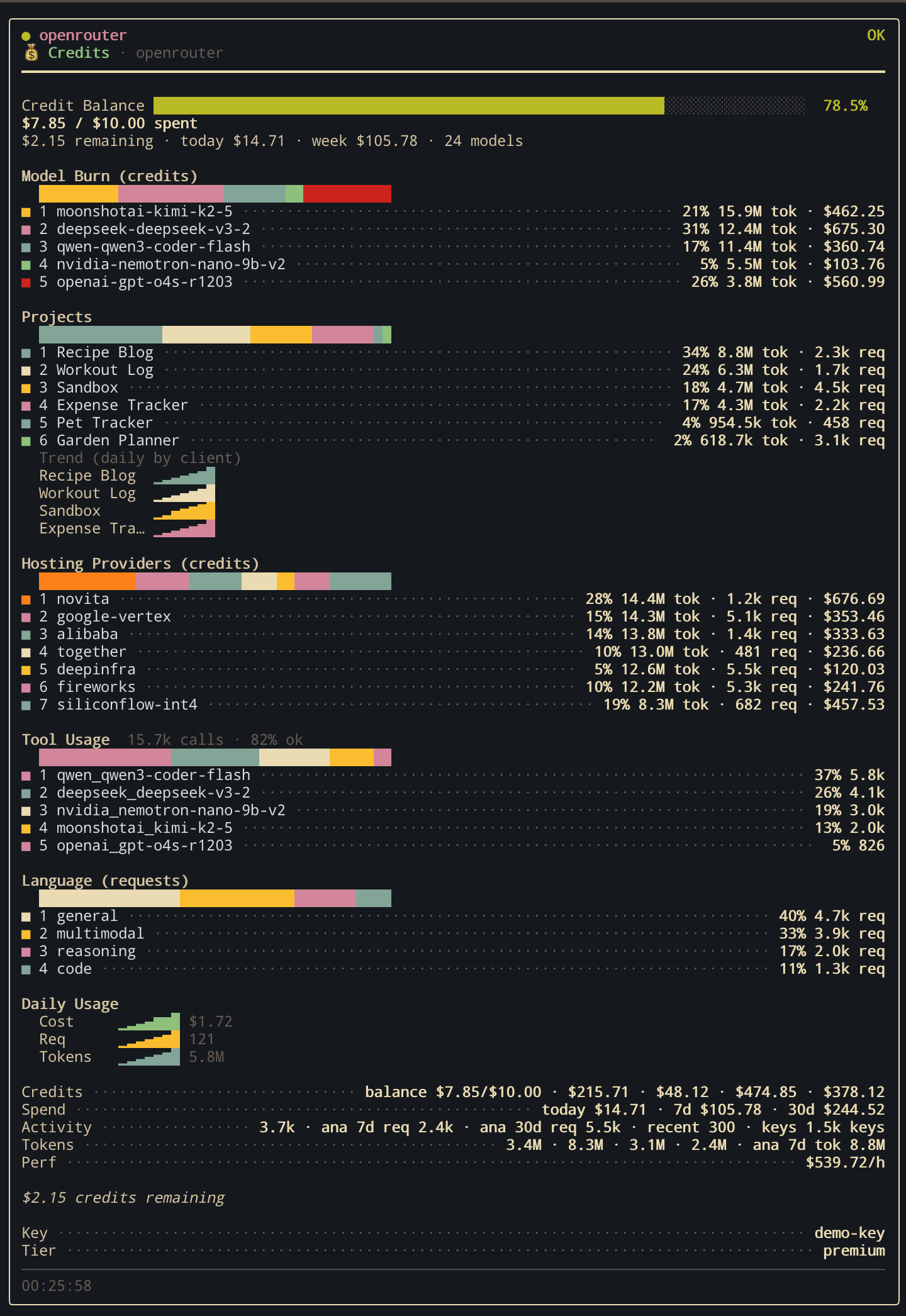Select the nvidia_nemotron-nano-9b-v2 tool usage row
The image size is (906, 1316).
[x=453, y=810]
